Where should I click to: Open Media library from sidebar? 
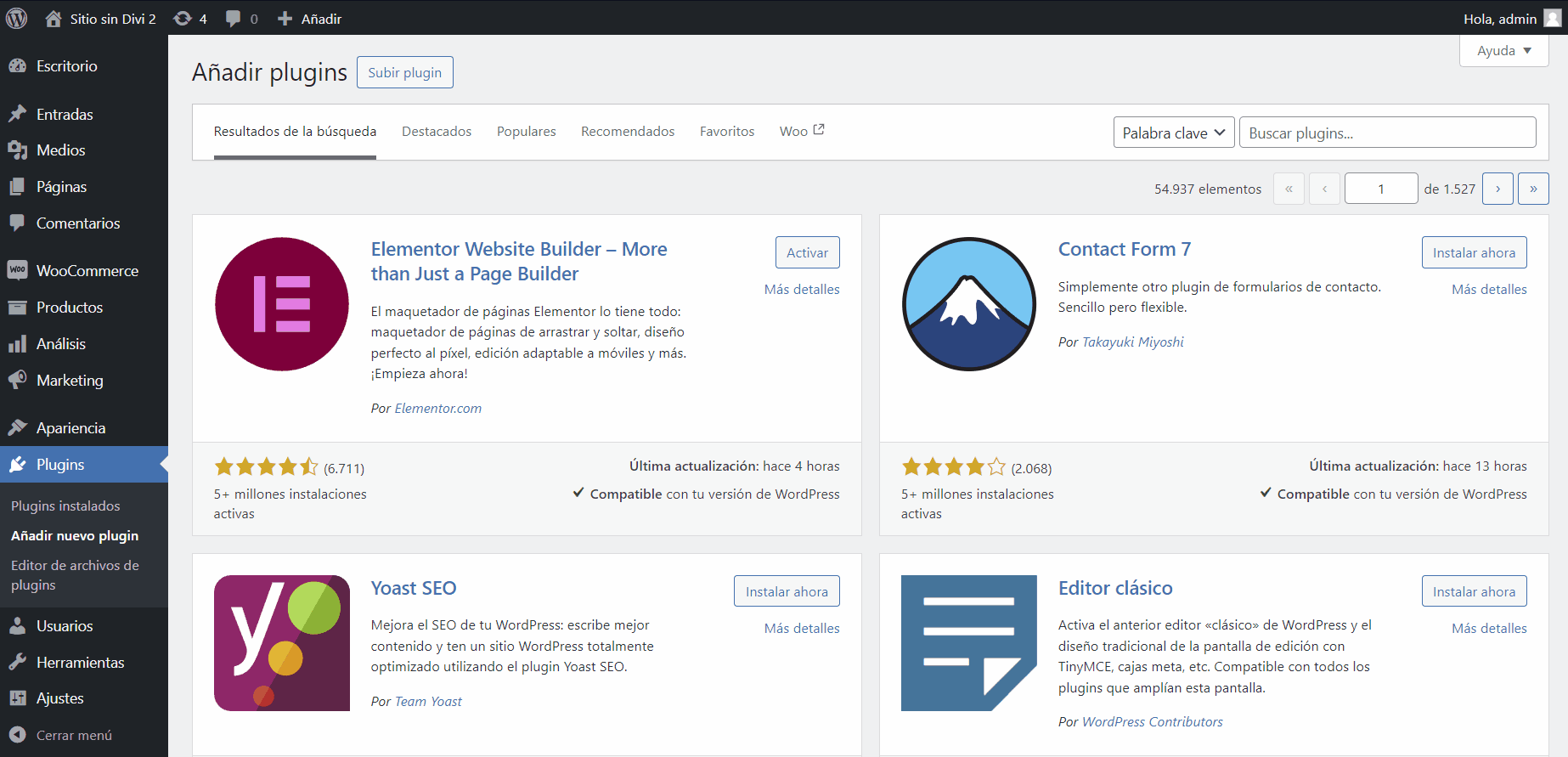[60, 150]
